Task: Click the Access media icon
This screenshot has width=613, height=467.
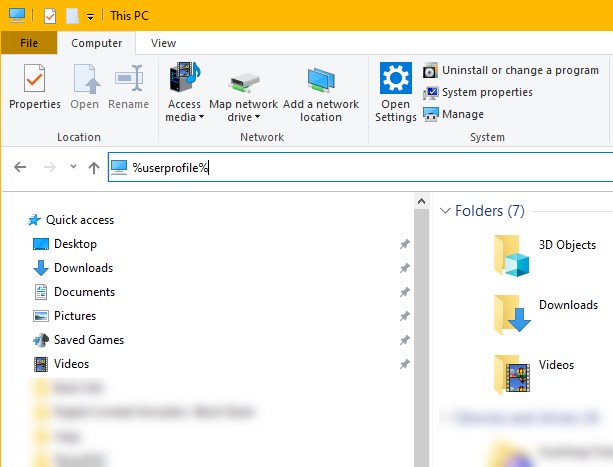Action: coord(185,77)
